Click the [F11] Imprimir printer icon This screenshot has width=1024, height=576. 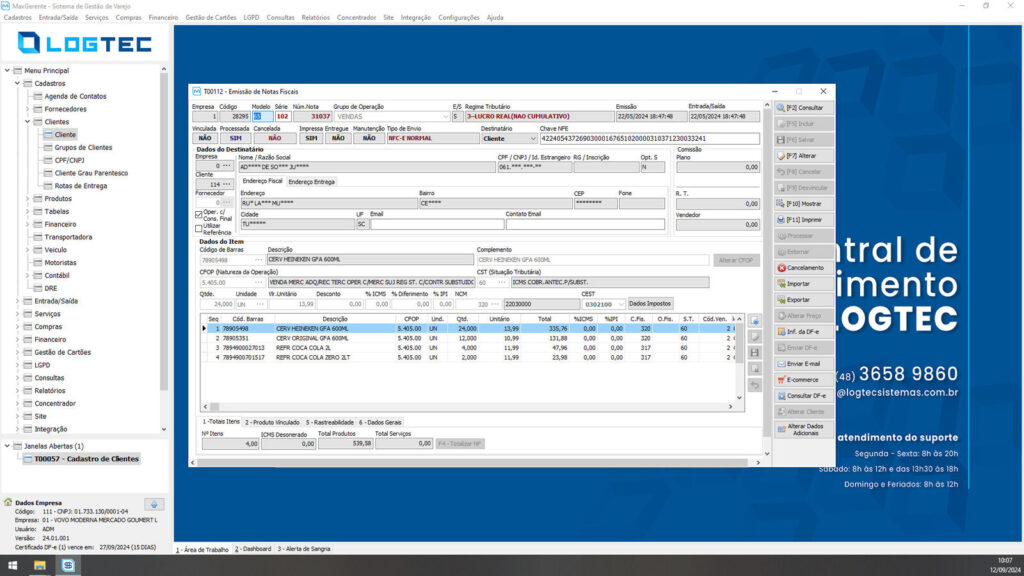pos(781,220)
